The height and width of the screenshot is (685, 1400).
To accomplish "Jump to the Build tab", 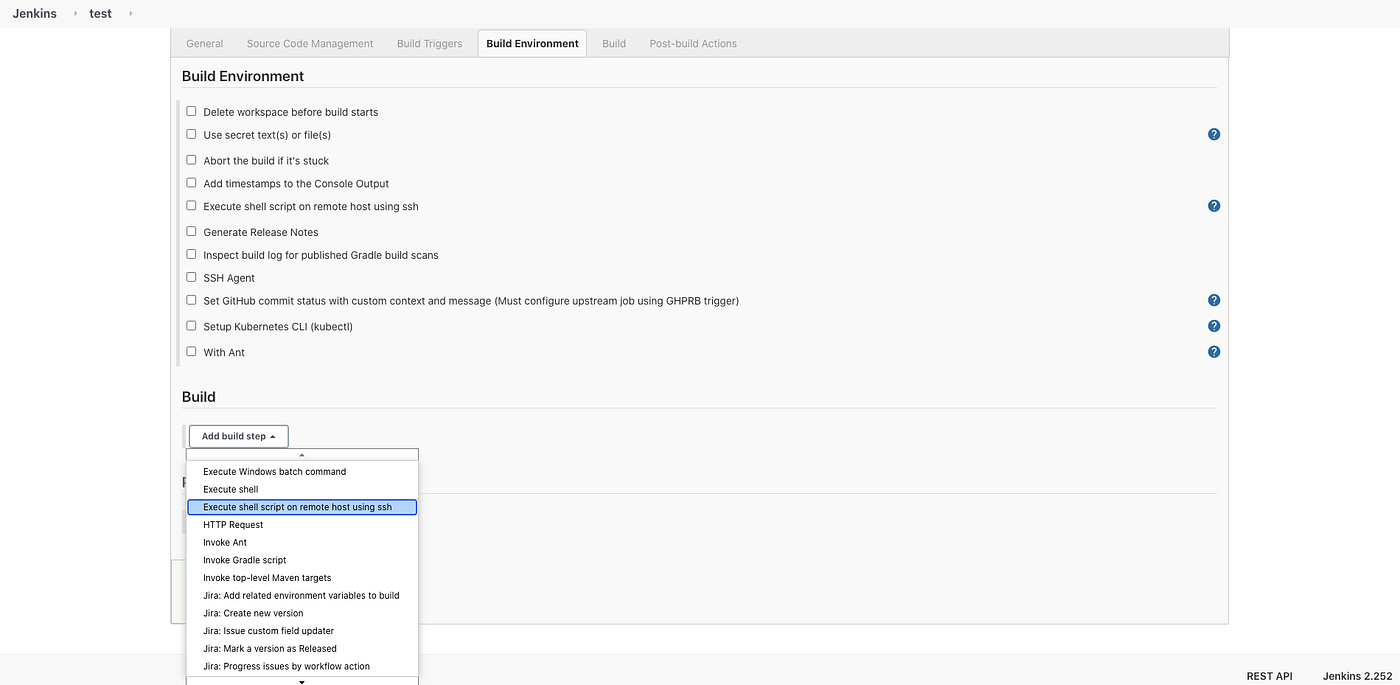I will (614, 43).
